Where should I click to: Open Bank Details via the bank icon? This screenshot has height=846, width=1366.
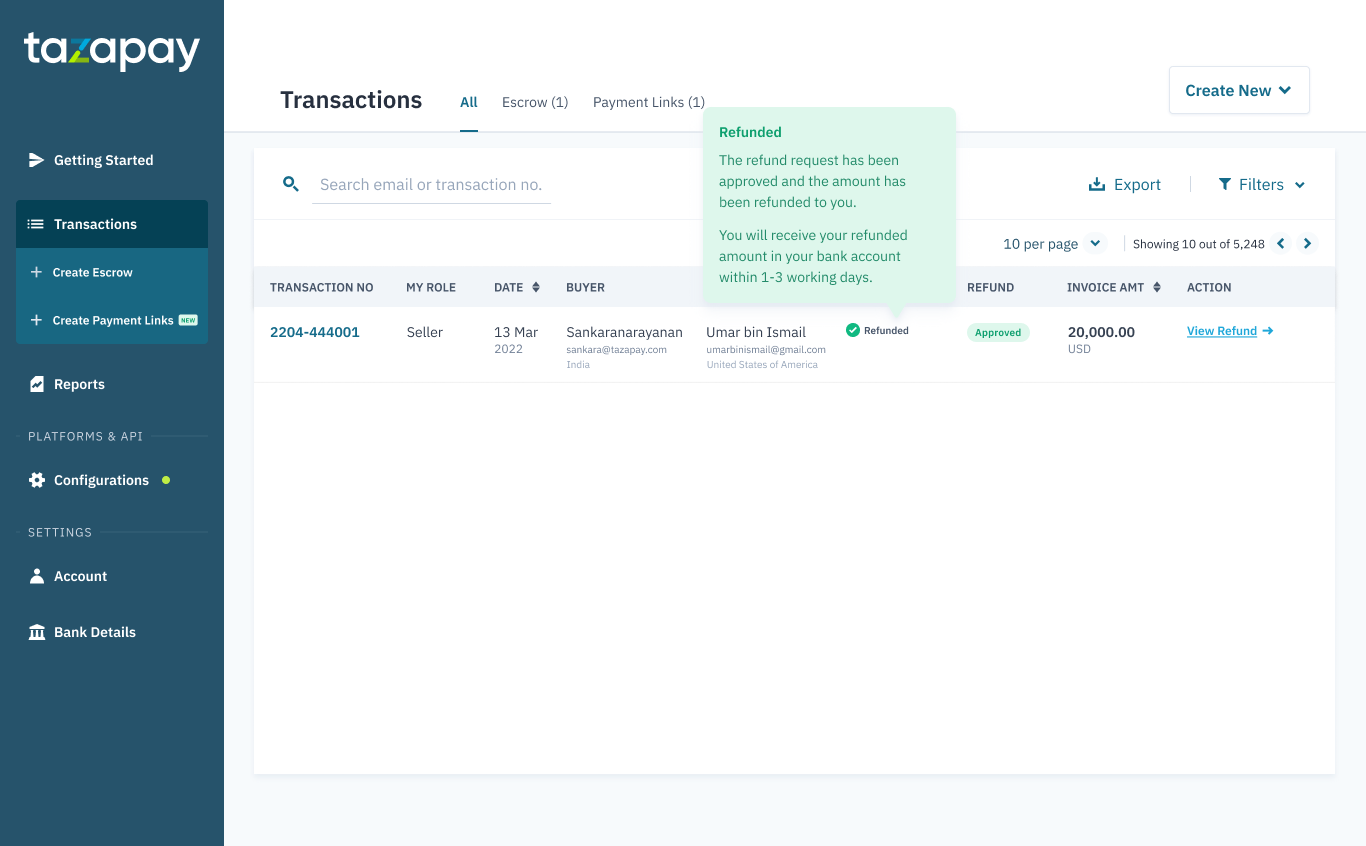coord(36,632)
